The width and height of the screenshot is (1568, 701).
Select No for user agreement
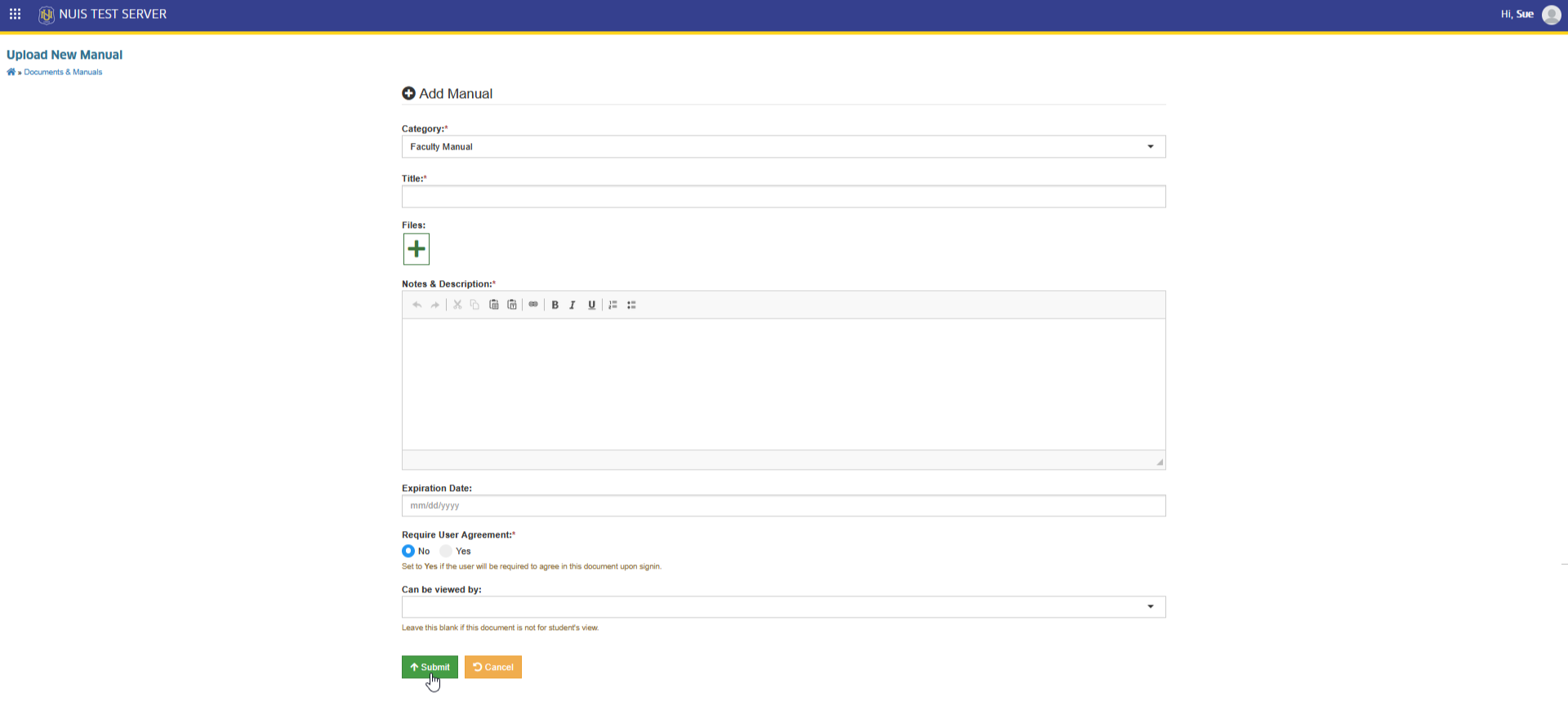[x=408, y=551]
